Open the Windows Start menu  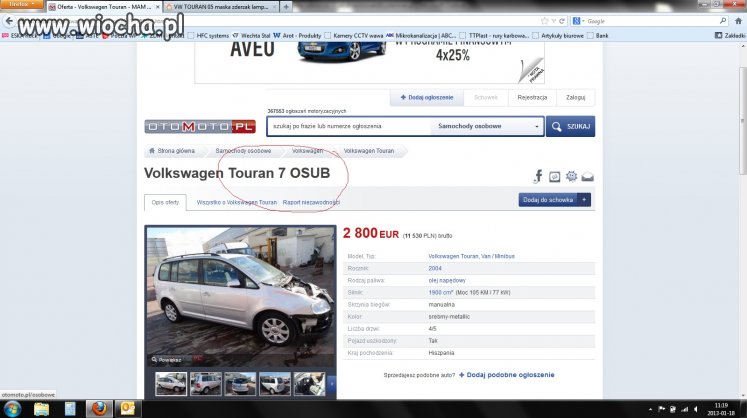pos(12,409)
